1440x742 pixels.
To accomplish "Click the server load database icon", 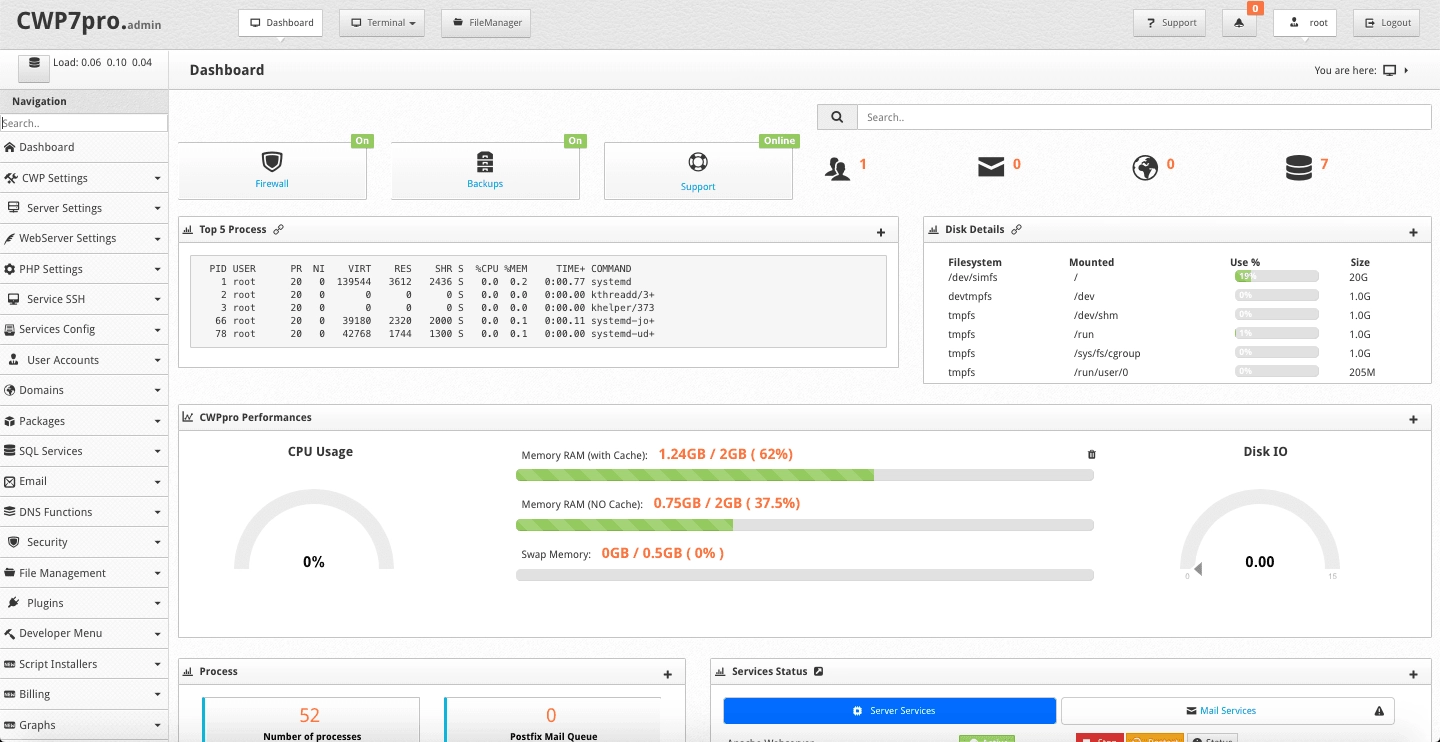I will [34, 66].
